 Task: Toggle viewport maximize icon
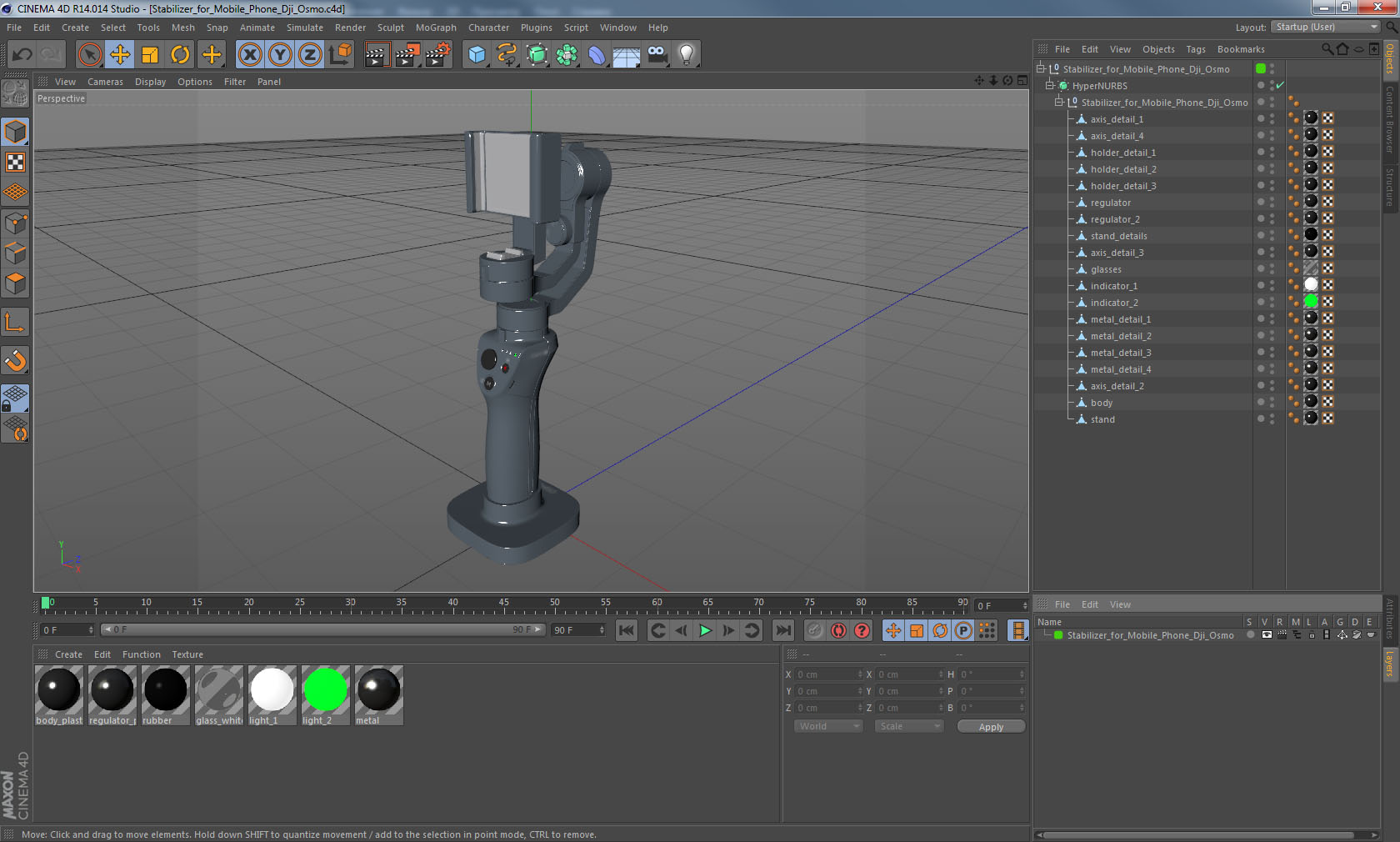(1022, 81)
